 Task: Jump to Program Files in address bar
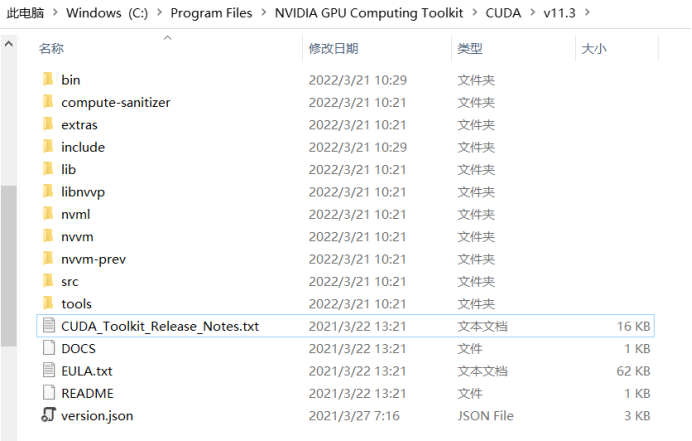[211, 13]
